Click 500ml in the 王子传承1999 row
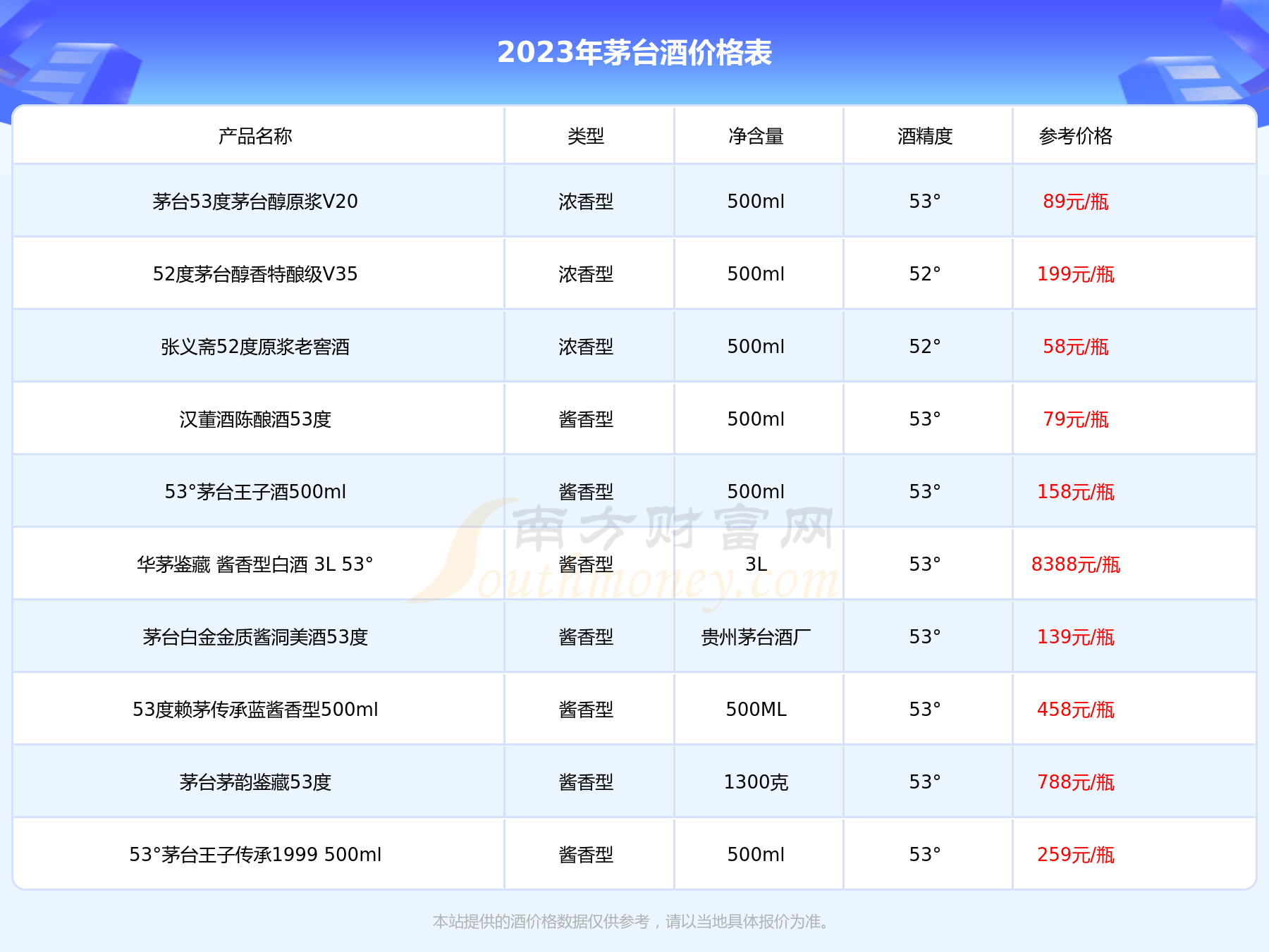This screenshot has height=952, width=1269. [756, 855]
